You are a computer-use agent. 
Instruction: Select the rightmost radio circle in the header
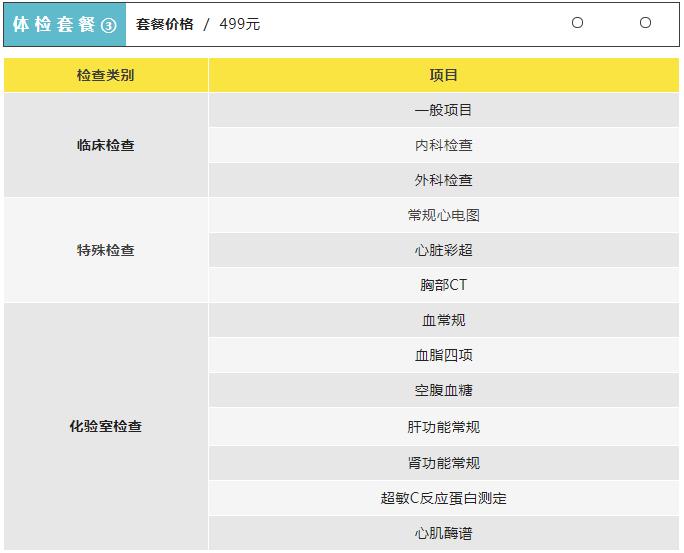[645, 23]
